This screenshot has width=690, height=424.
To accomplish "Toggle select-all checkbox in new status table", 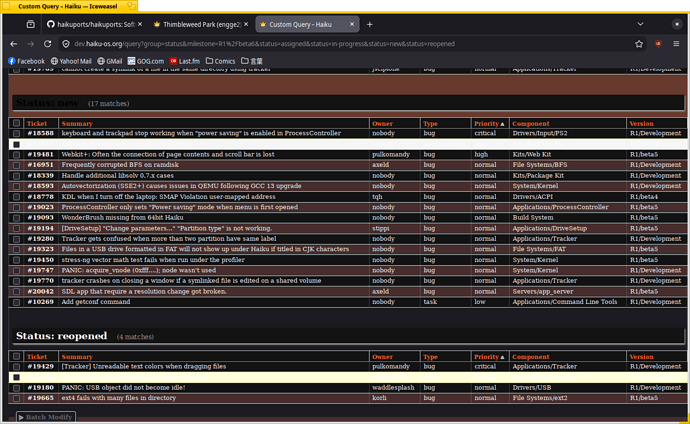I will pos(16,123).
